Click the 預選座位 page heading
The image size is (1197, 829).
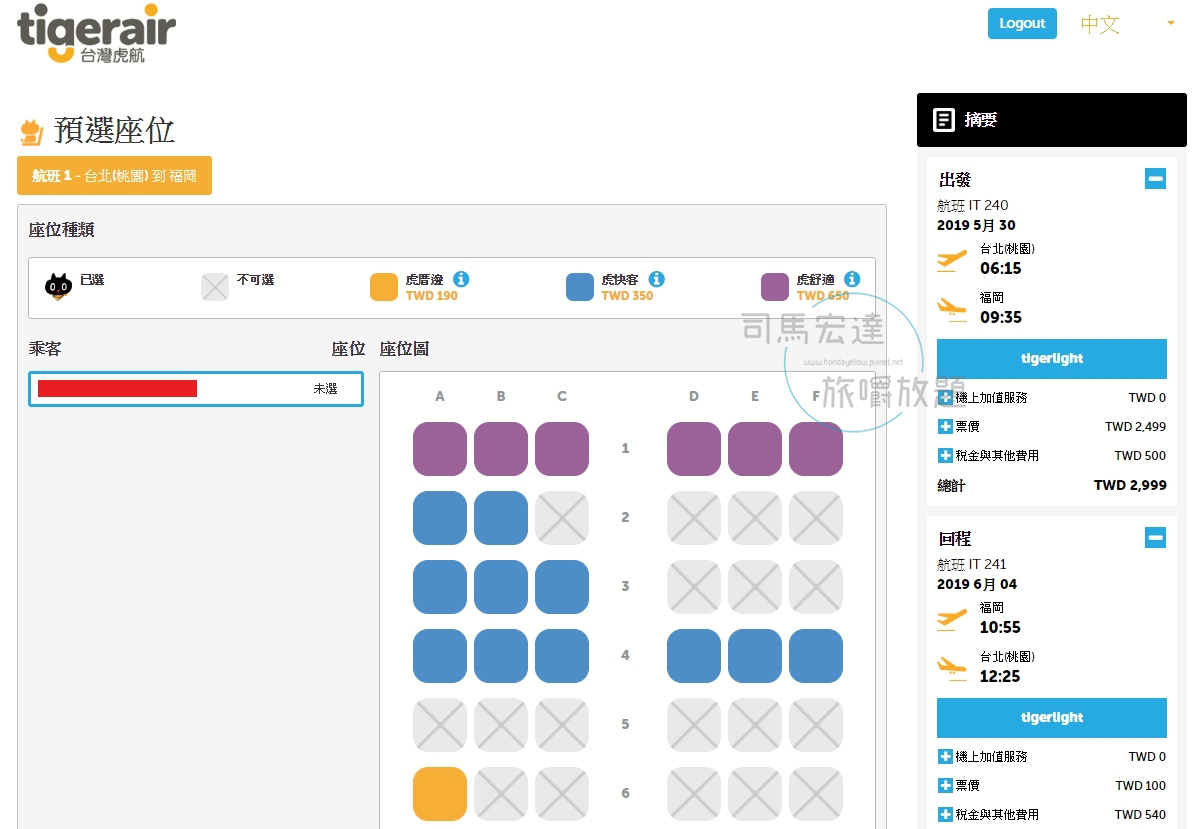click(115, 131)
